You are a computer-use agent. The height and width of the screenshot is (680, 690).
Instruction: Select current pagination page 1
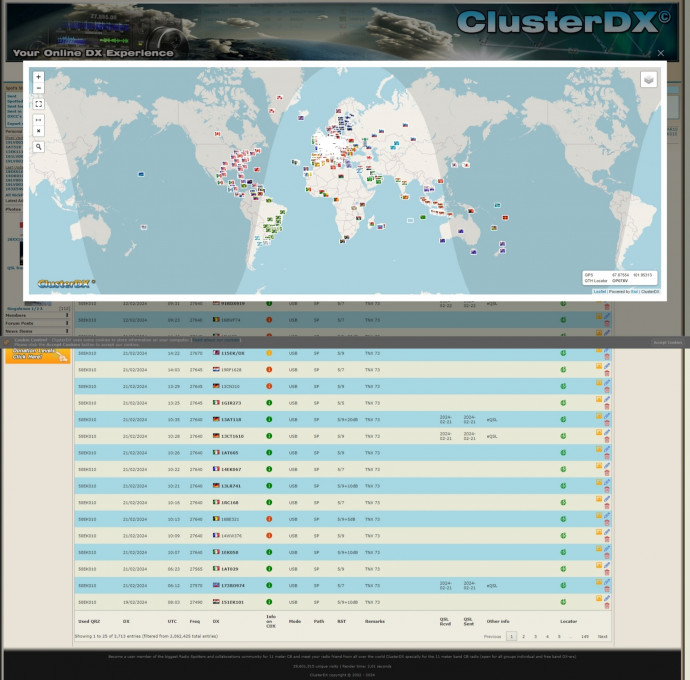tap(511, 636)
